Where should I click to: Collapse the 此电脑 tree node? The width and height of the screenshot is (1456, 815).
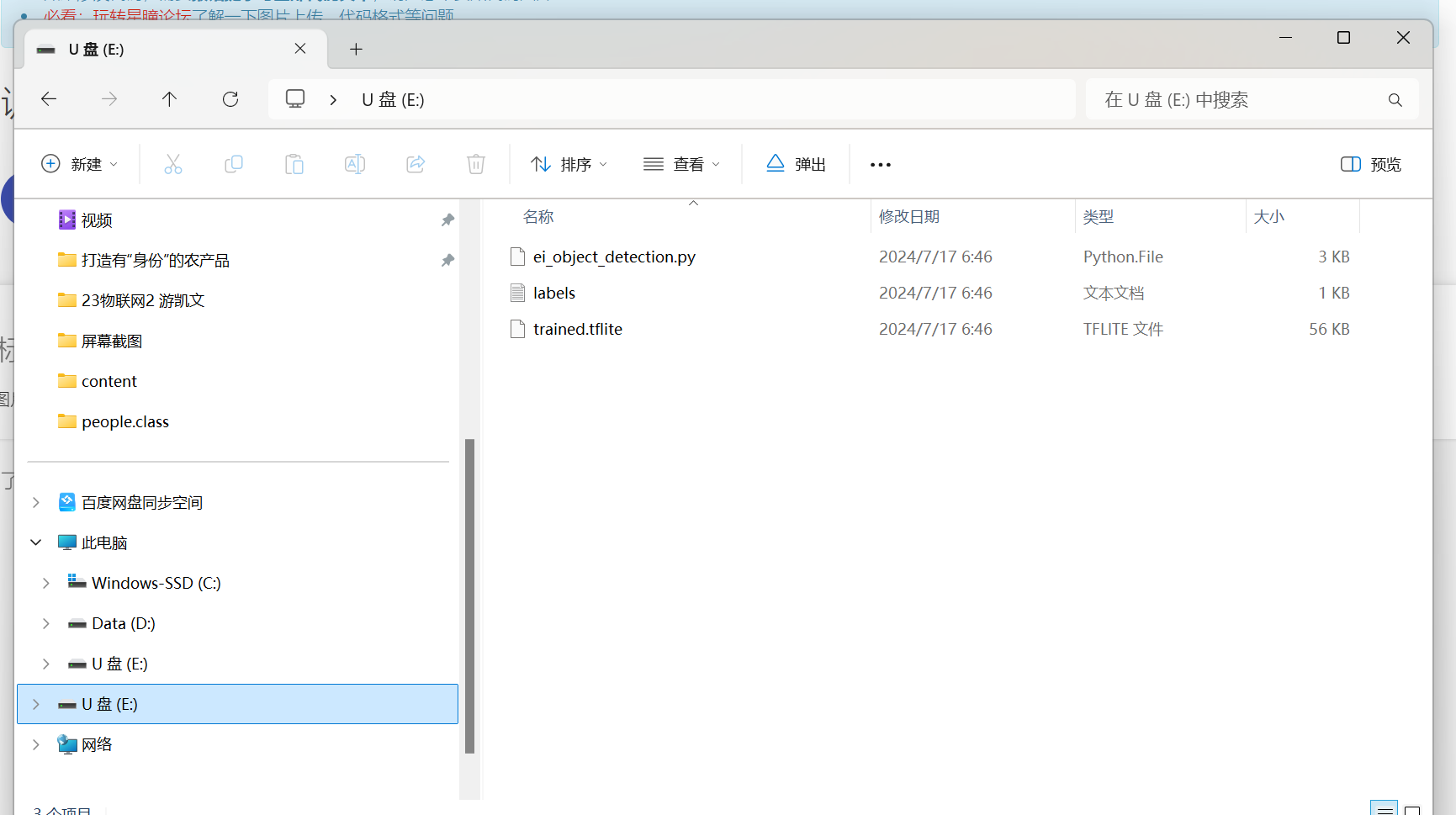pyautogui.click(x=36, y=542)
